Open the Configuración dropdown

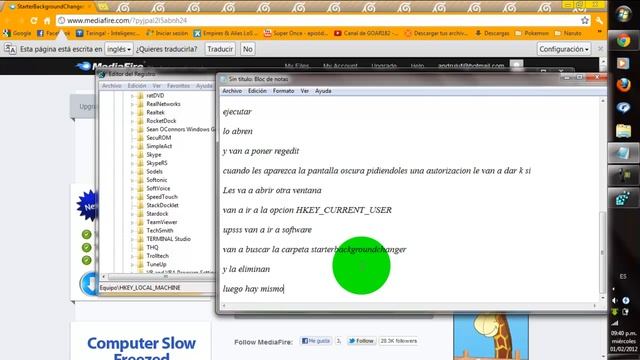pyautogui.click(x=564, y=49)
